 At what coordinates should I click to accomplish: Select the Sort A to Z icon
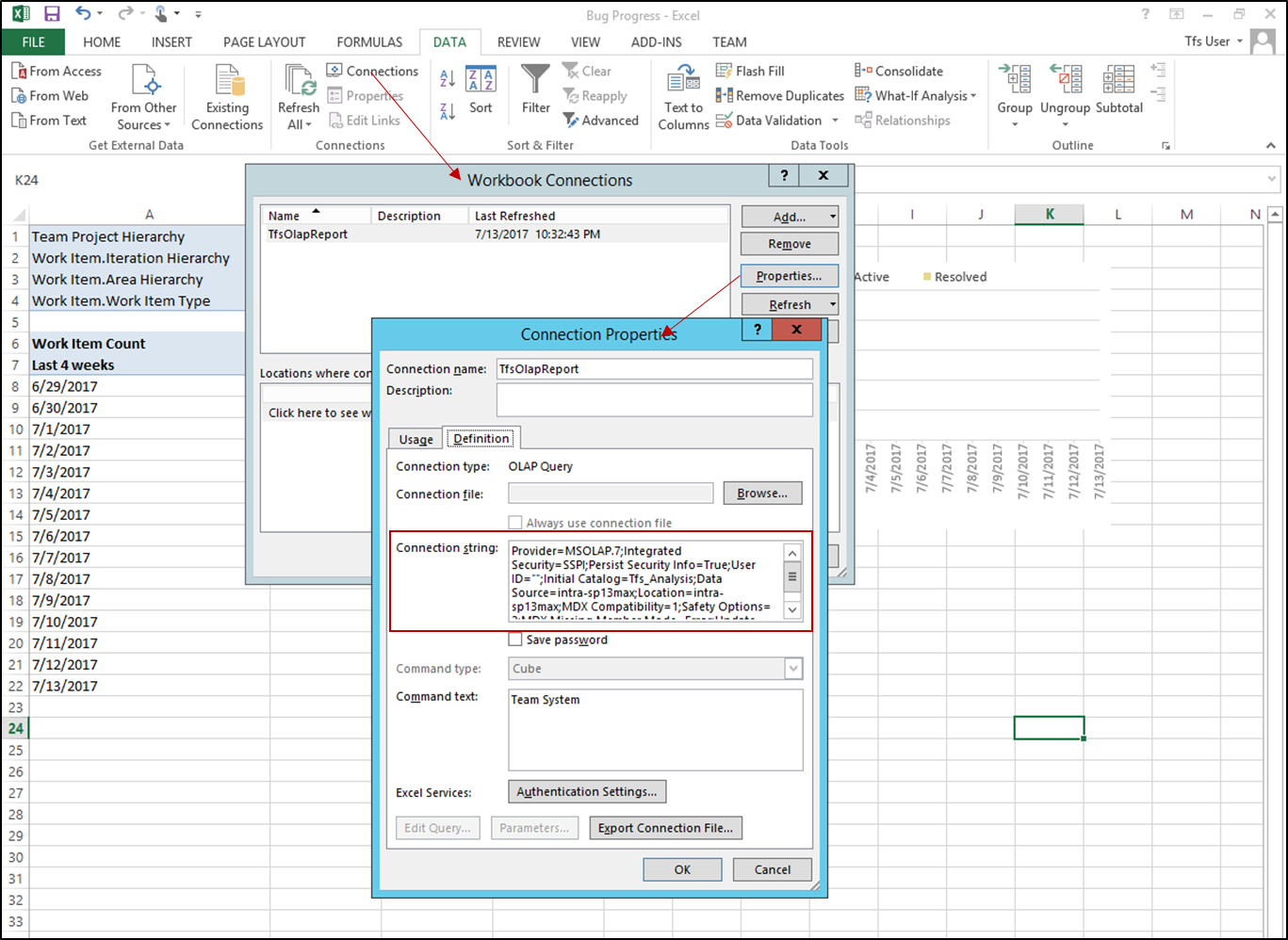click(x=447, y=79)
